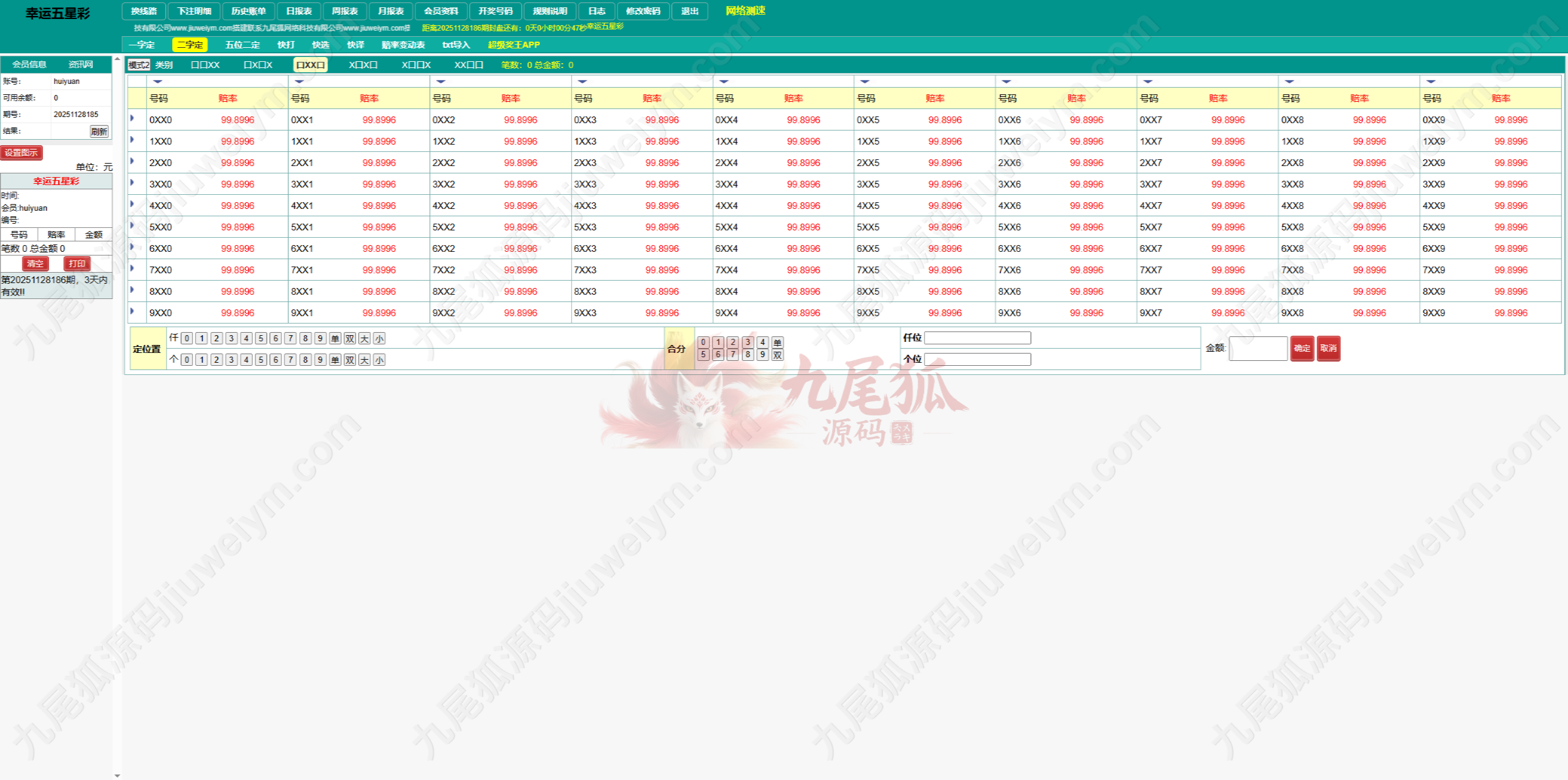Select the X口X口 category tab
Image resolution: width=1568 pixels, height=780 pixels.
click(363, 65)
